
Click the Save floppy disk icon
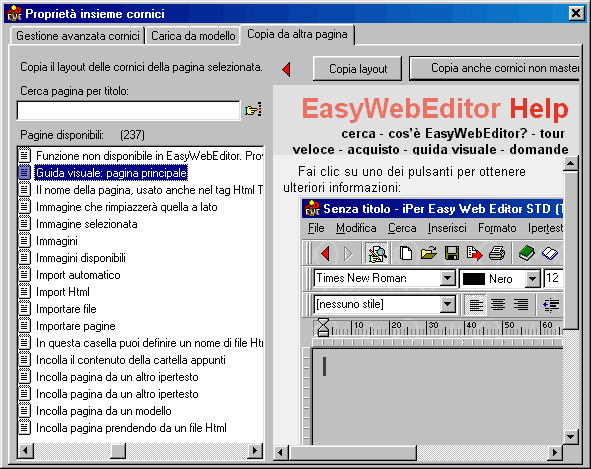(x=452, y=253)
